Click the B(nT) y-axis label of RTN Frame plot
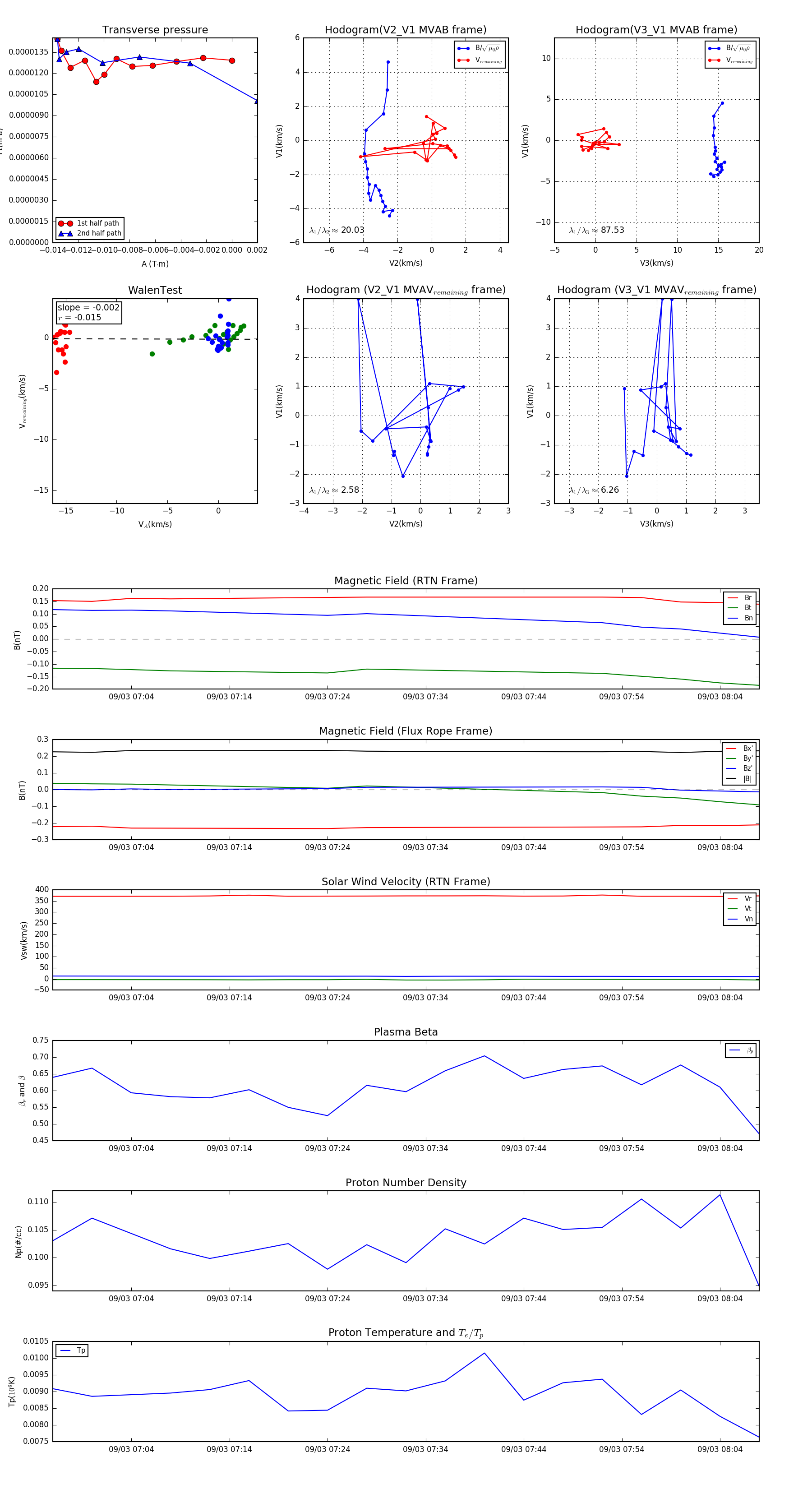Screen dimensions: 812x1489 pos(17,639)
